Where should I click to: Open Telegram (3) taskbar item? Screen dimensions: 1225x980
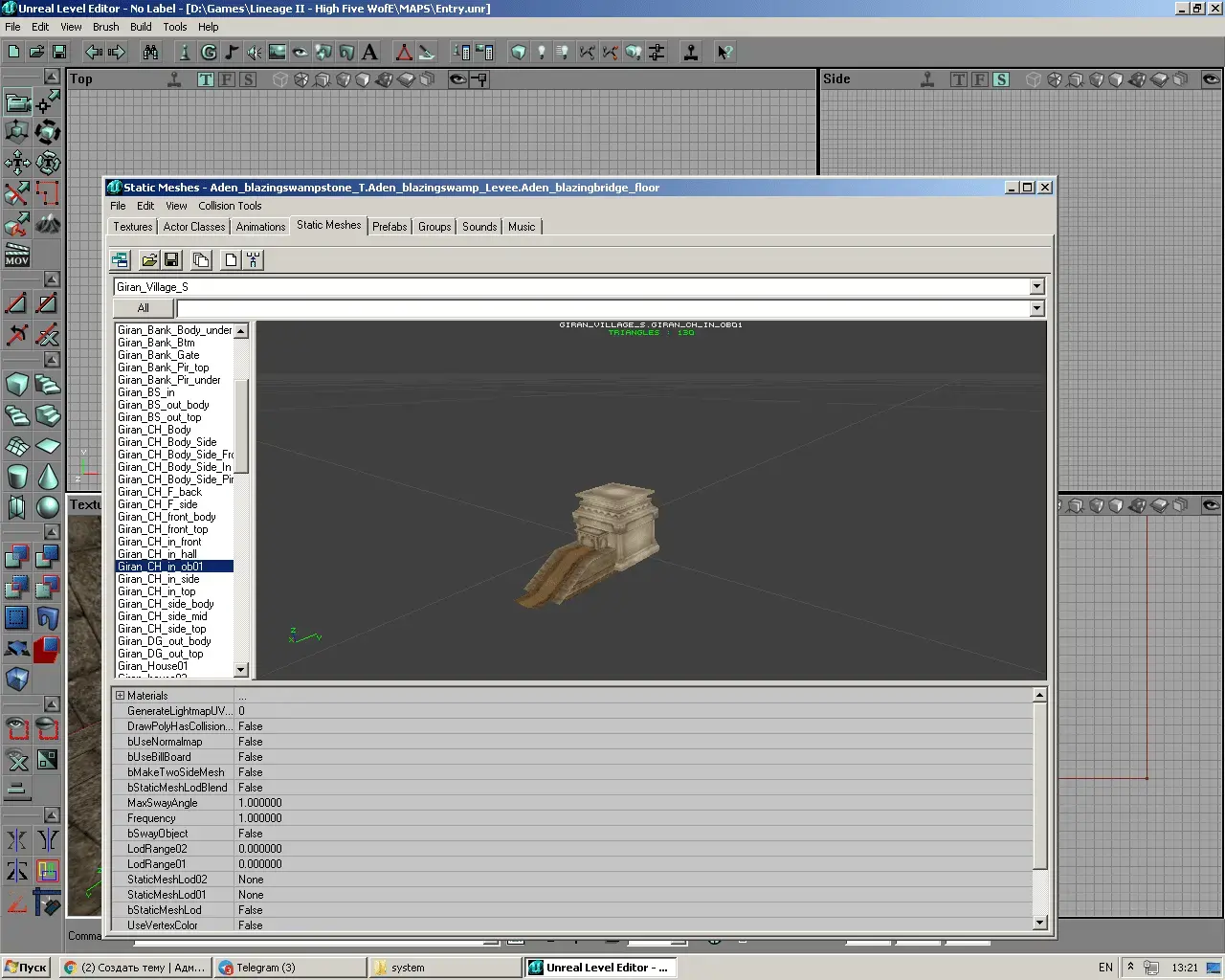tap(291, 968)
